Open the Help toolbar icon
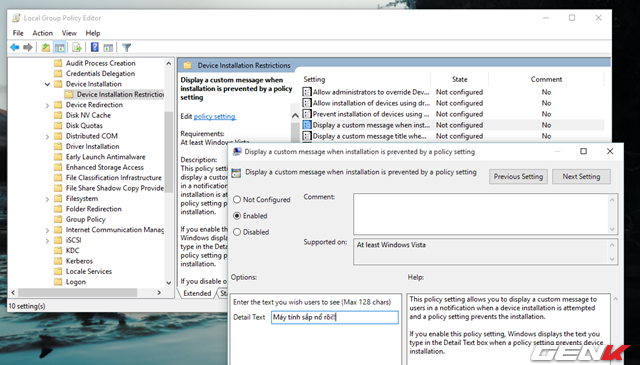This screenshot has height=365, width=640. [95, 47]
